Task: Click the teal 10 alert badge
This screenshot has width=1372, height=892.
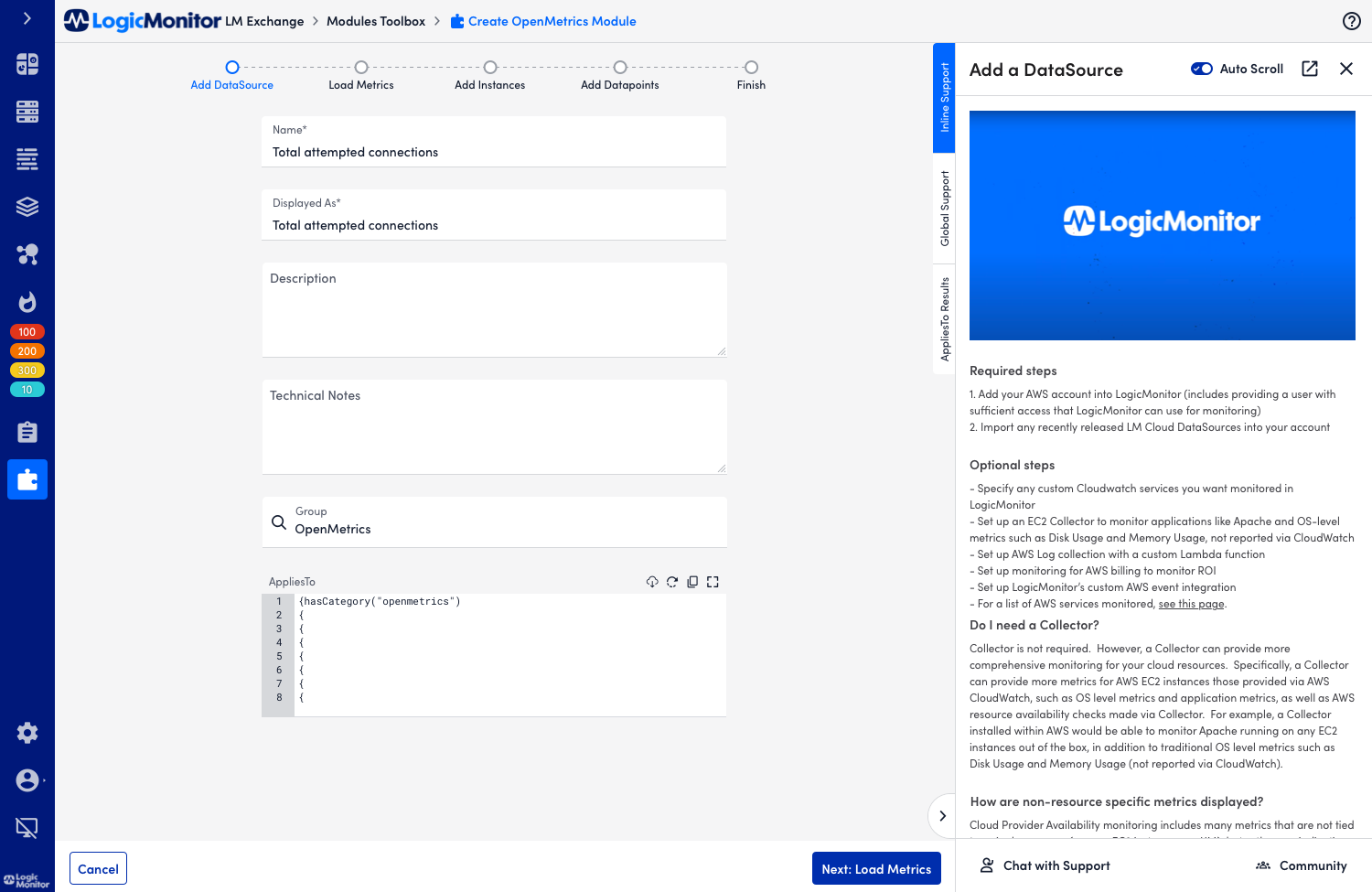Action: tap(27, 390)
